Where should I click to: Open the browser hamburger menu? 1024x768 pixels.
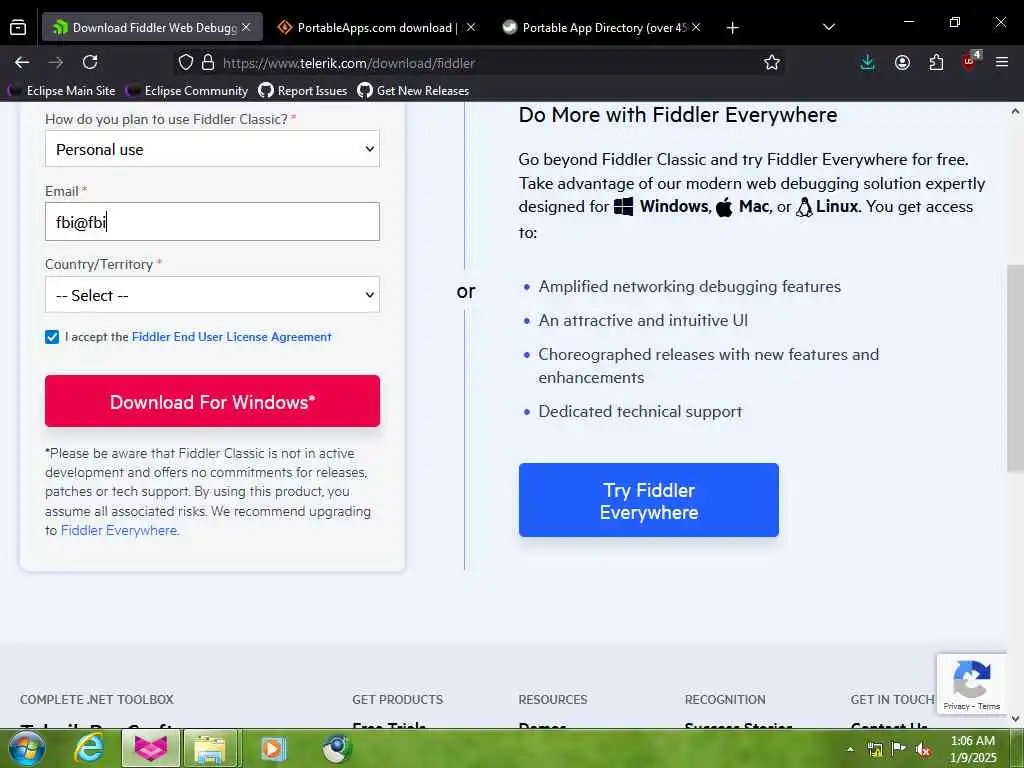coord(1002,63)
